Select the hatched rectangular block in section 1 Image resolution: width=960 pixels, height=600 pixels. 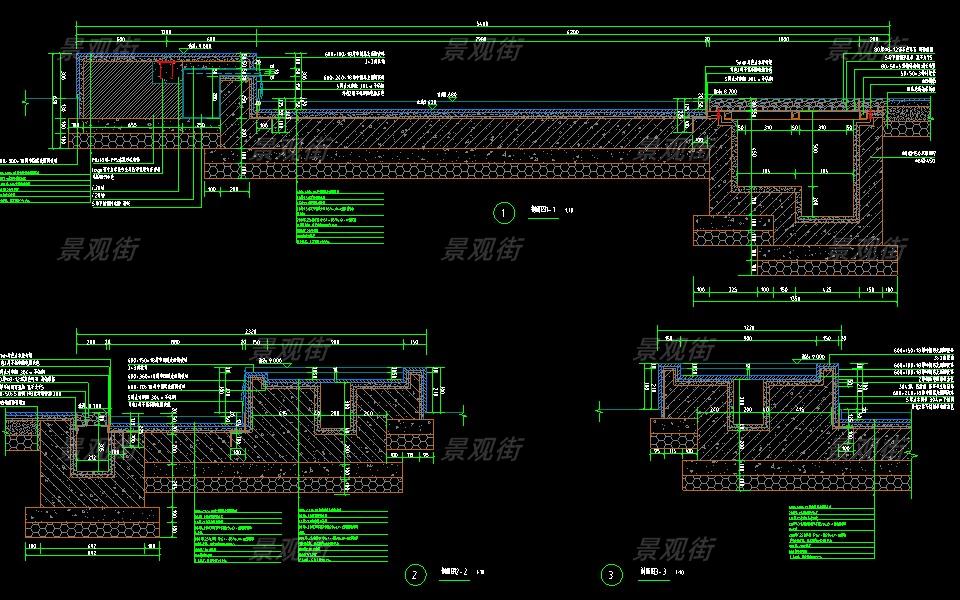click(119, 90)
